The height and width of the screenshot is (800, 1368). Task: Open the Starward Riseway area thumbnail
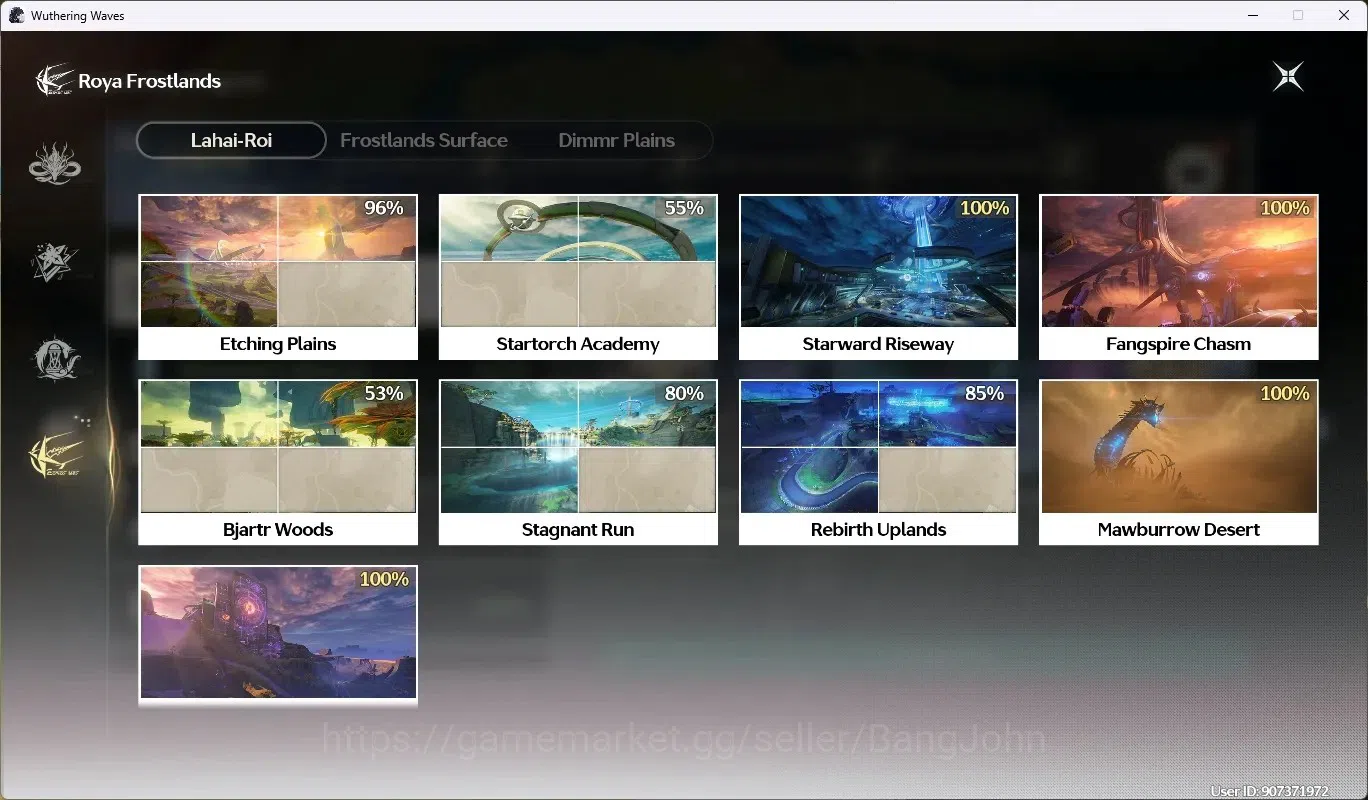click(878, 261)
